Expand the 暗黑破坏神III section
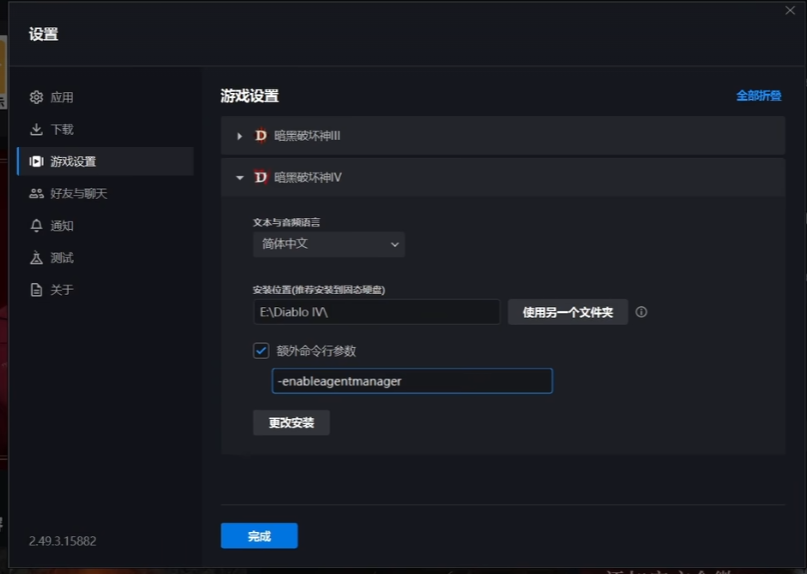The height and width of the screenshot is (574, 807). [x=240, y=136]
